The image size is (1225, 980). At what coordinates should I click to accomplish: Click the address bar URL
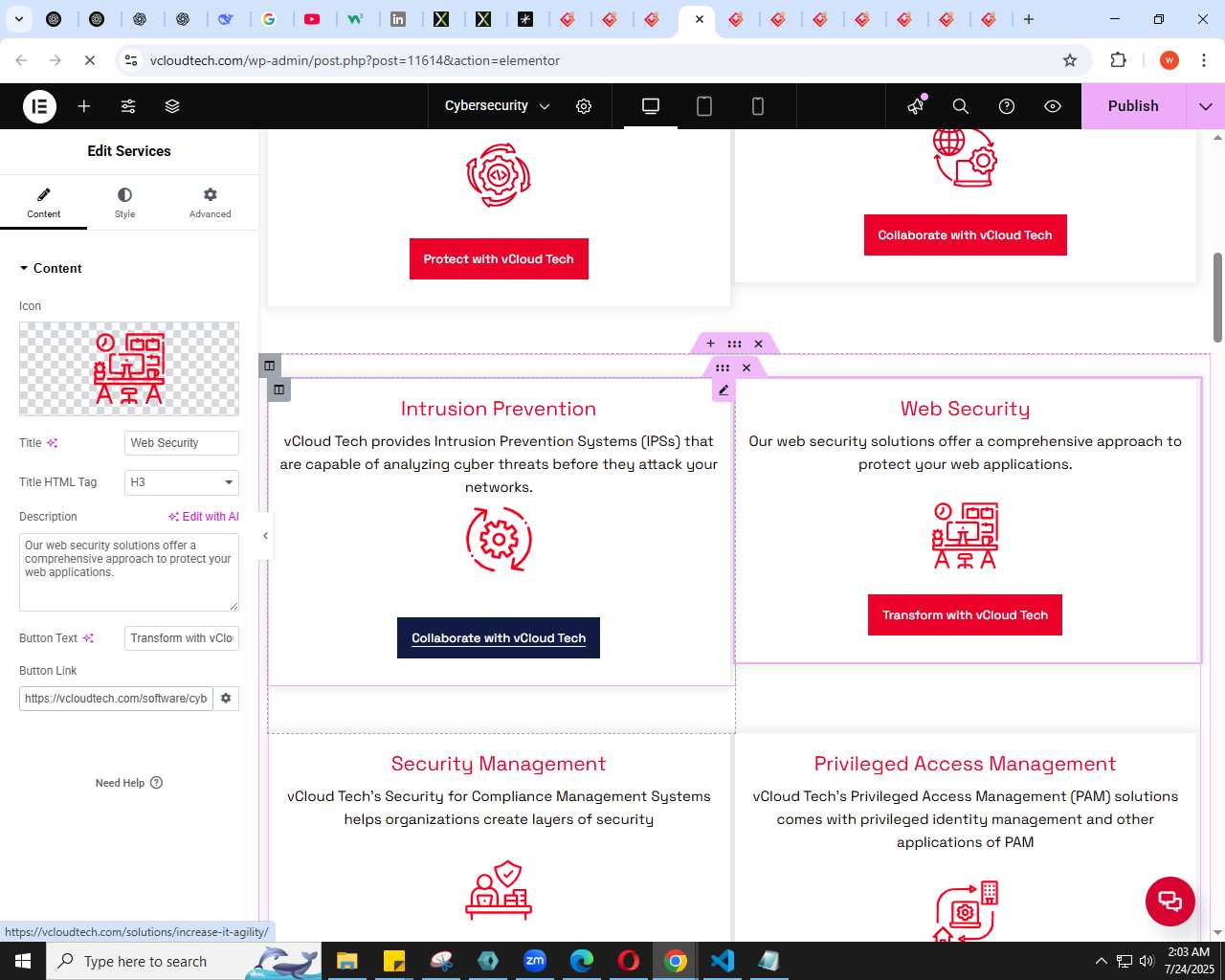[x=355, y=60]
